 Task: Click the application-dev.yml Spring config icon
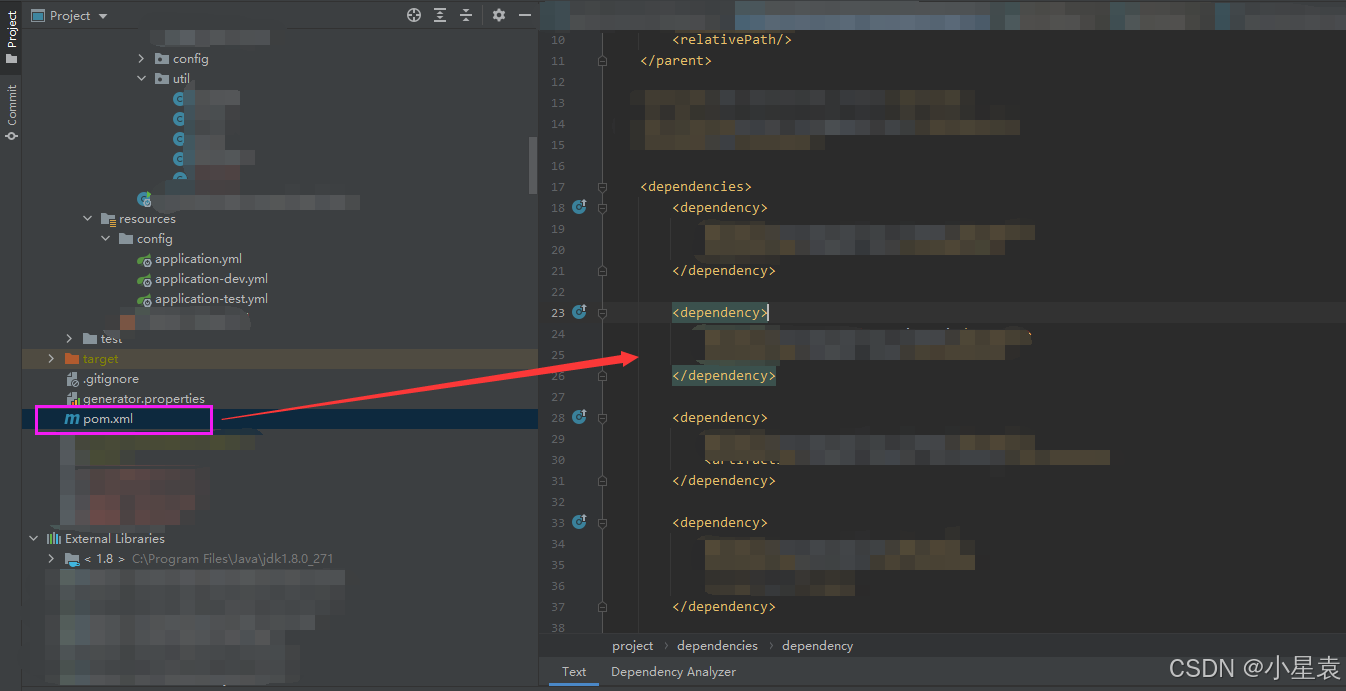pos(144,280)
